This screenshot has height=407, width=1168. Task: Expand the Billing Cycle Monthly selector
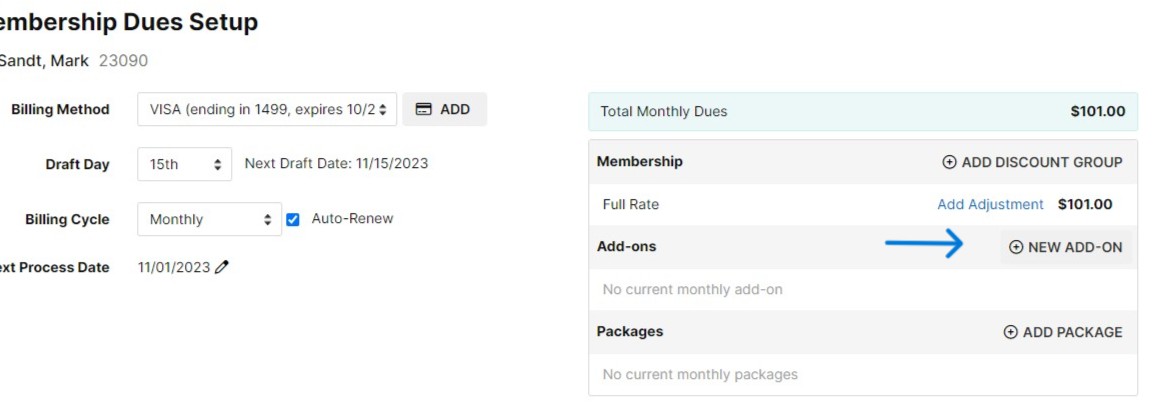pos(209,219)
